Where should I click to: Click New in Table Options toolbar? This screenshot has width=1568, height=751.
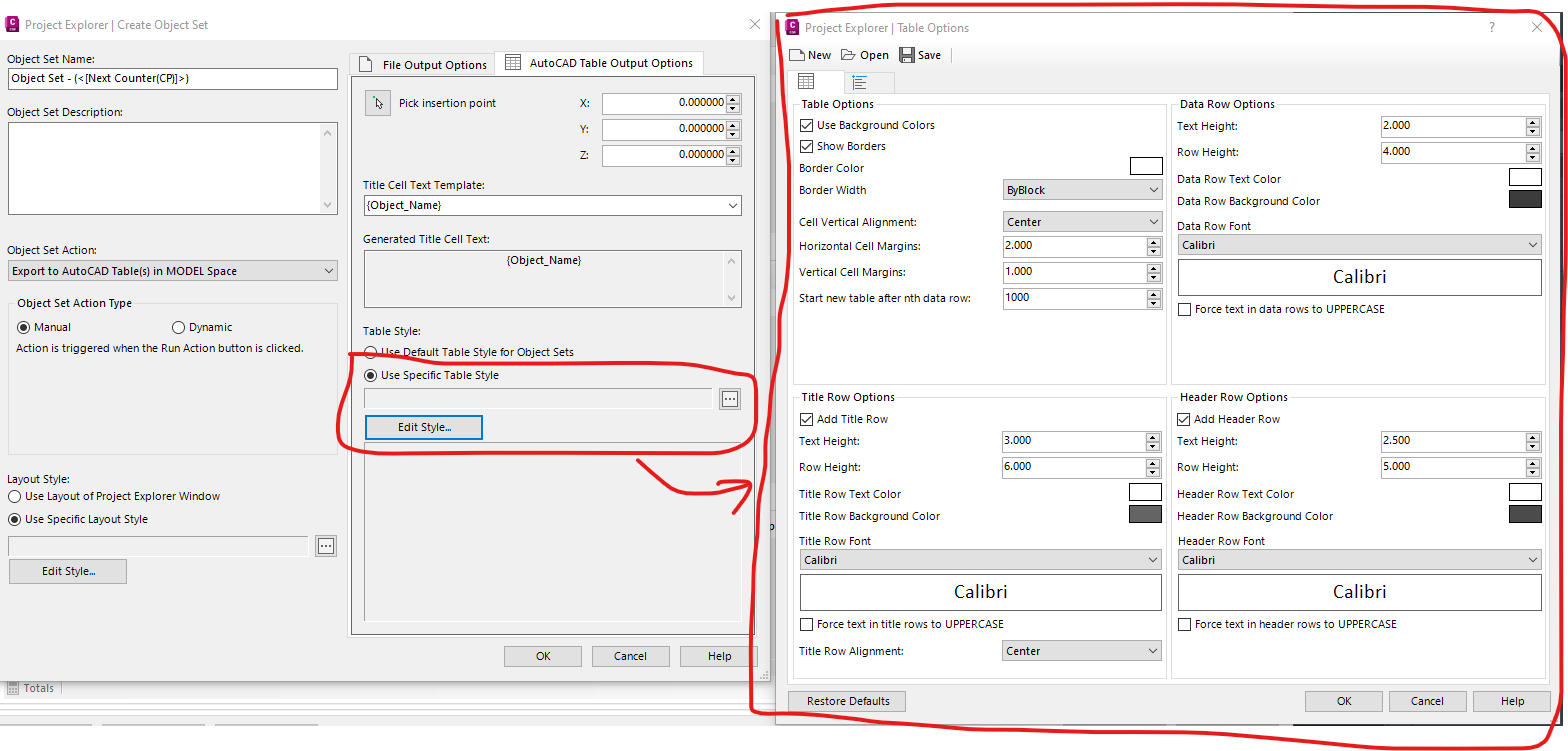click(810, 55)
